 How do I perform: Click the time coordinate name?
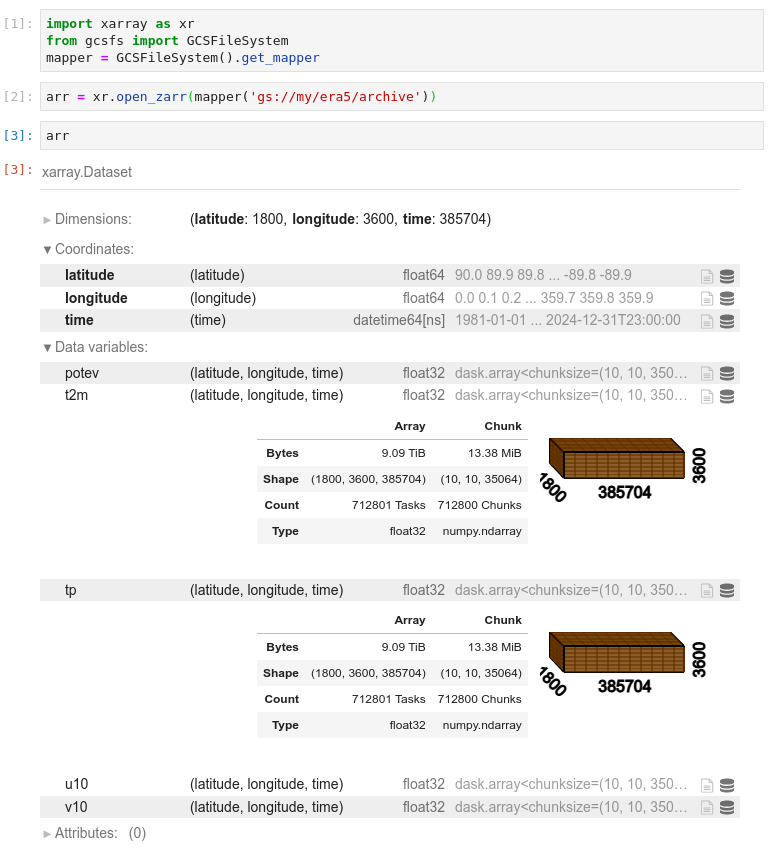(x=79, y=320)
